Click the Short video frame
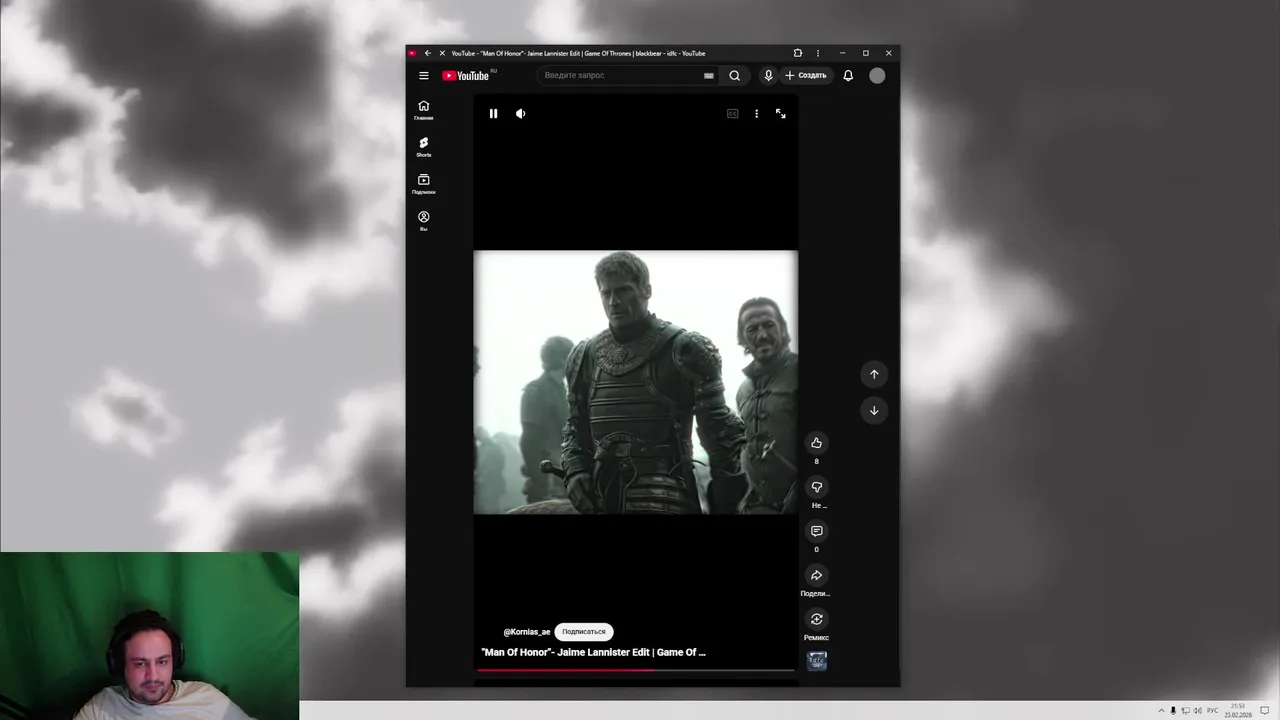 (x=636, y=382)
